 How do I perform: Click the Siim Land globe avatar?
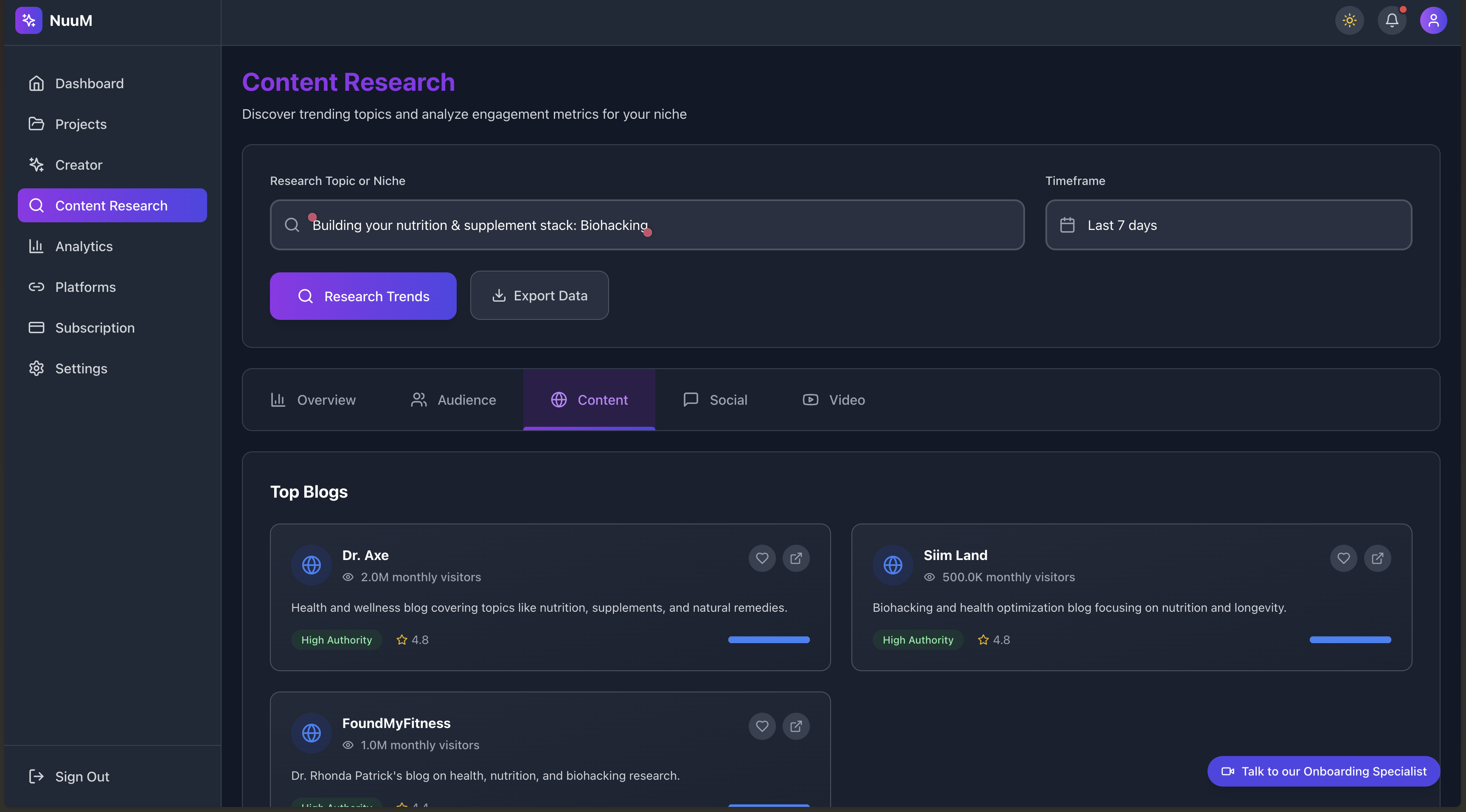(x=892, y=565)
